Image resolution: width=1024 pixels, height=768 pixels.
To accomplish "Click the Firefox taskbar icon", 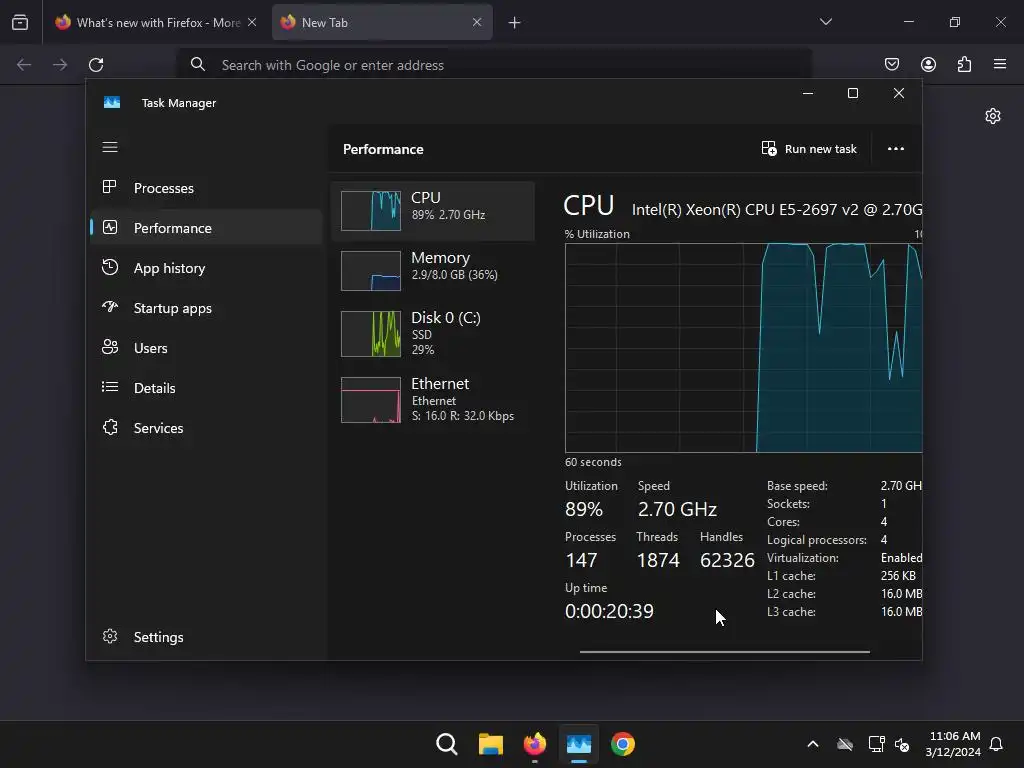I will pos(534,744).
